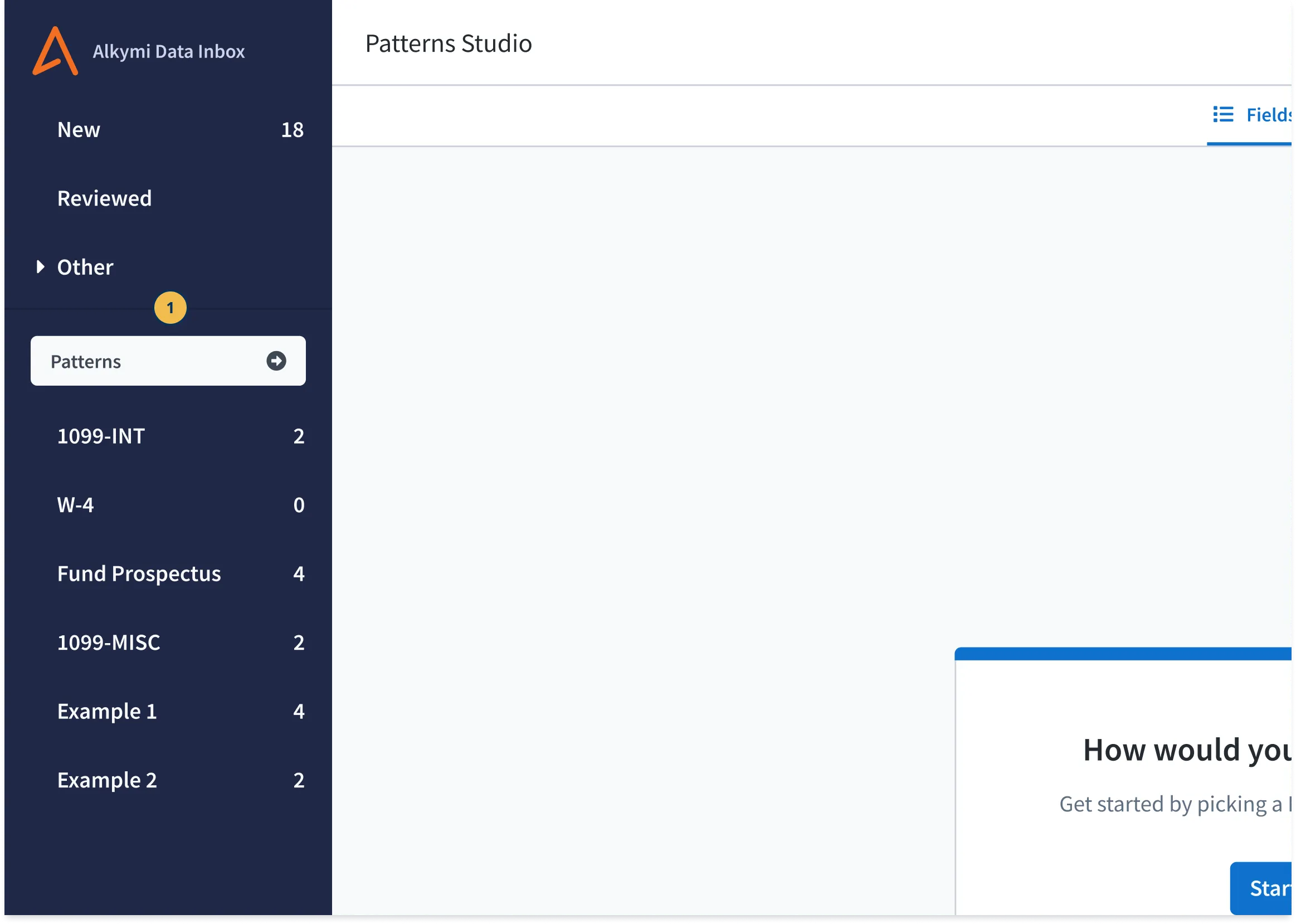Click the Fields list icon
The image size is (1296, 924).
(1223, 114)
